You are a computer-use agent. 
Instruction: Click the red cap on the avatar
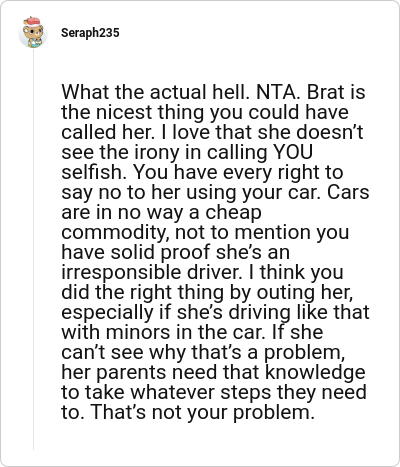pyautogui.click(x=33, y=21)
